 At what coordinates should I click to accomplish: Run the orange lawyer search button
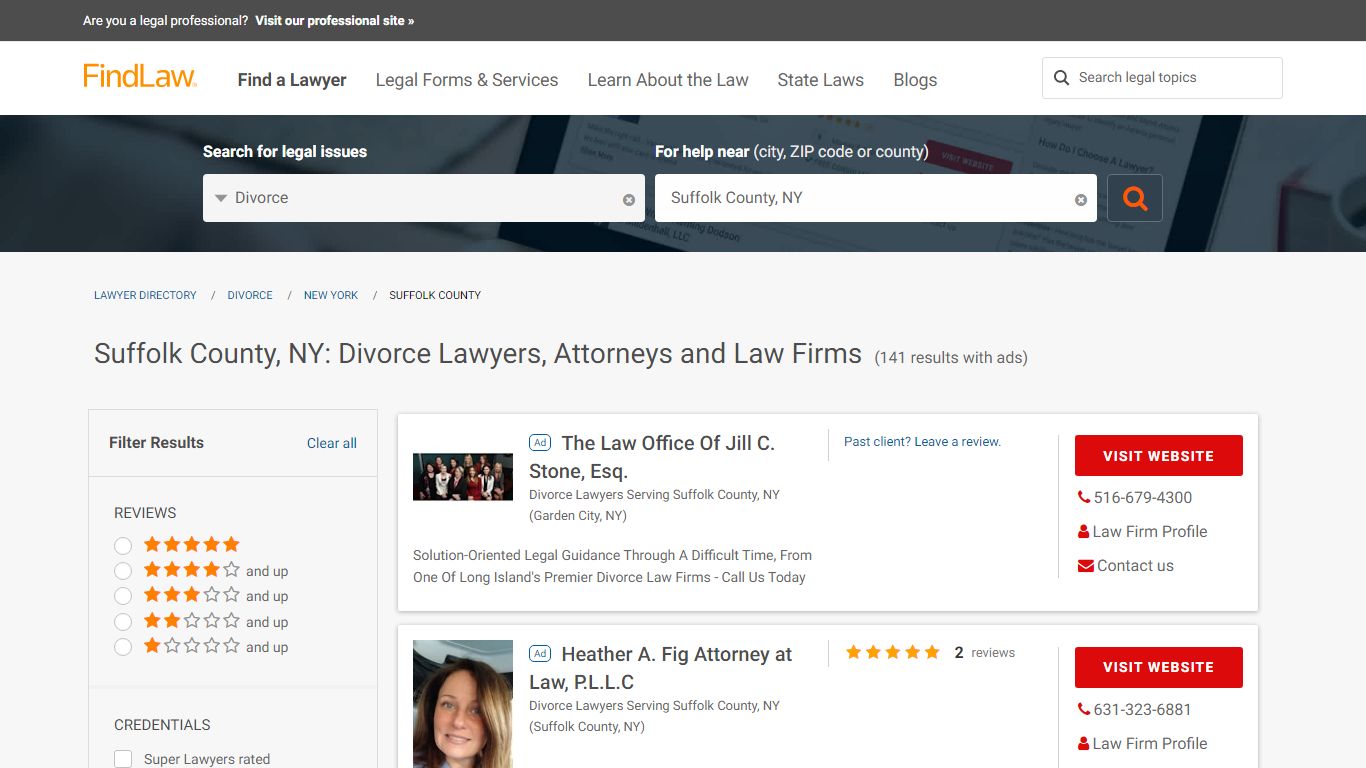1135,198
